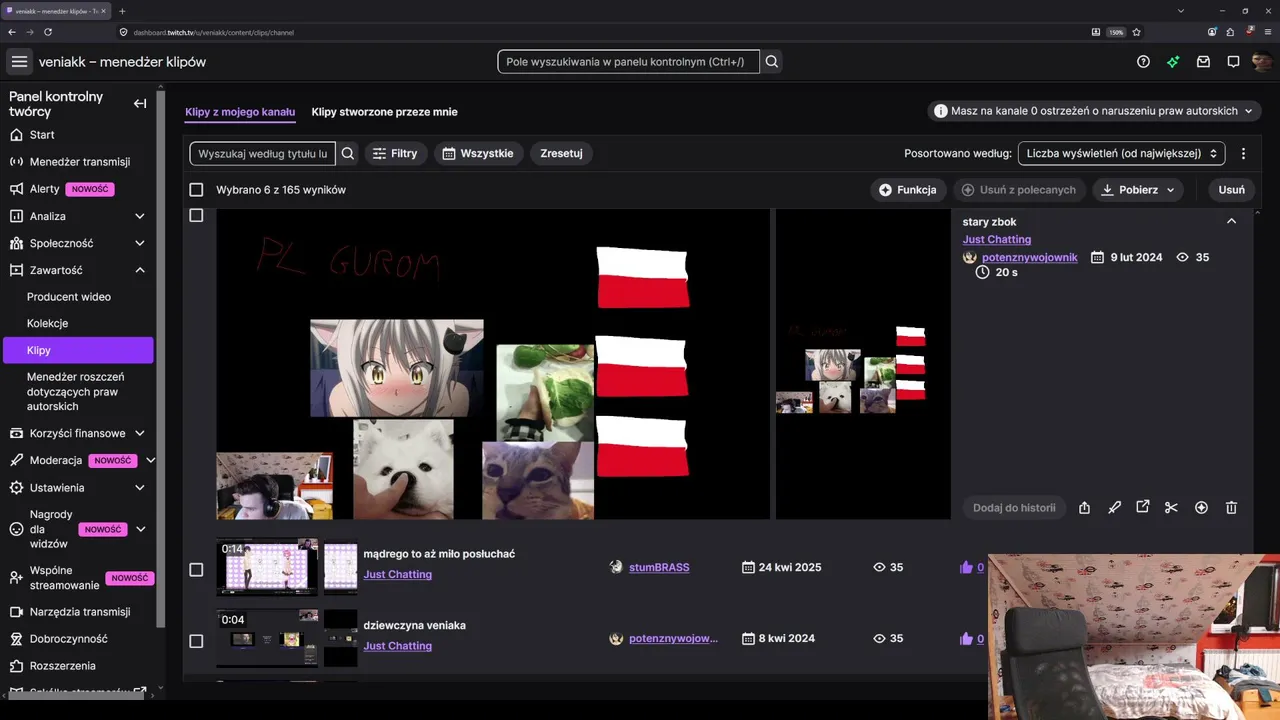Click the search magnifier beside dashboard search
The height and width of the screenshot is (720, 1280).
tap(772, 62)
